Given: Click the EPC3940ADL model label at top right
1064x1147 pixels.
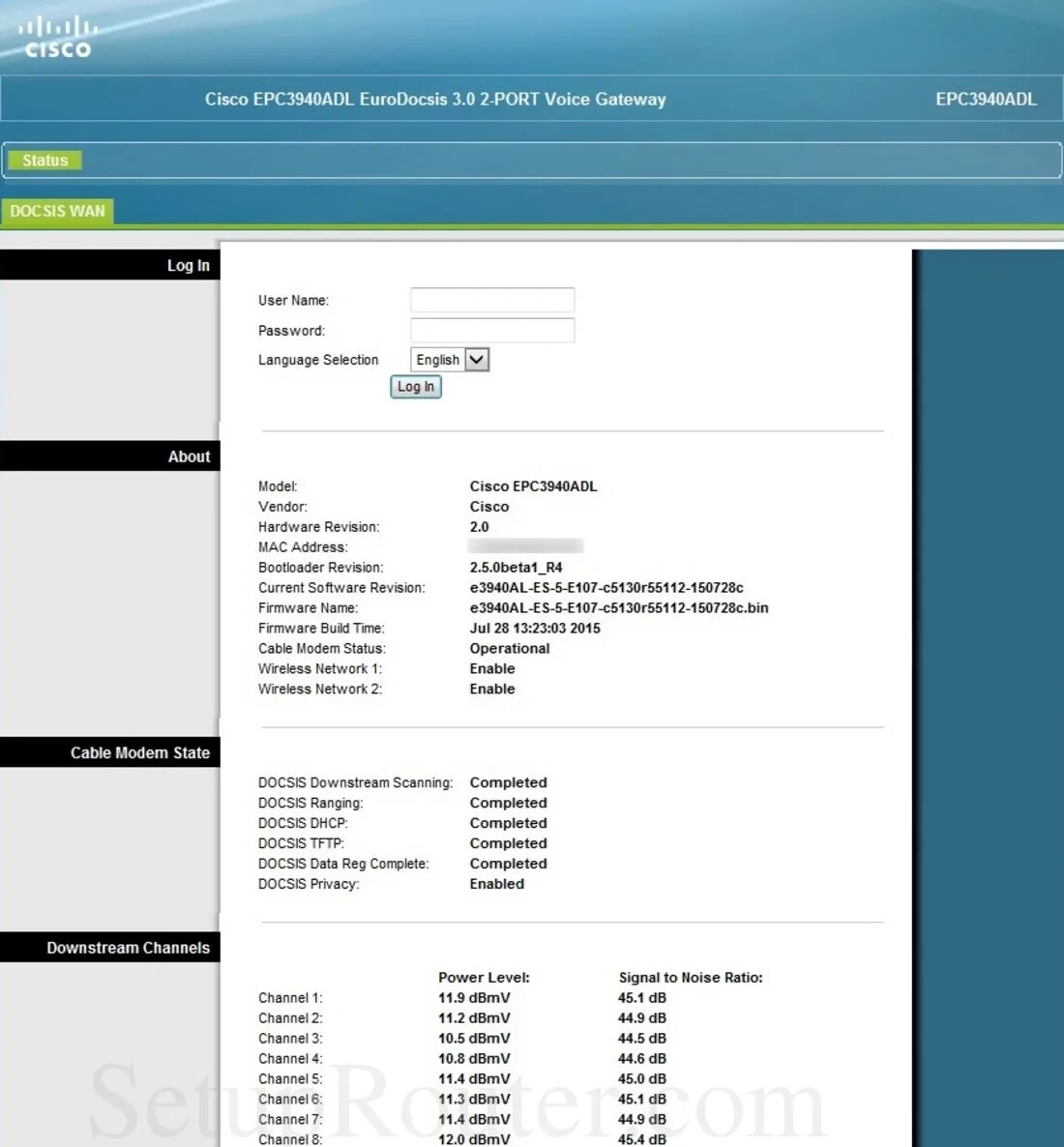Looking at the screenshot, I should coord(986,100).
